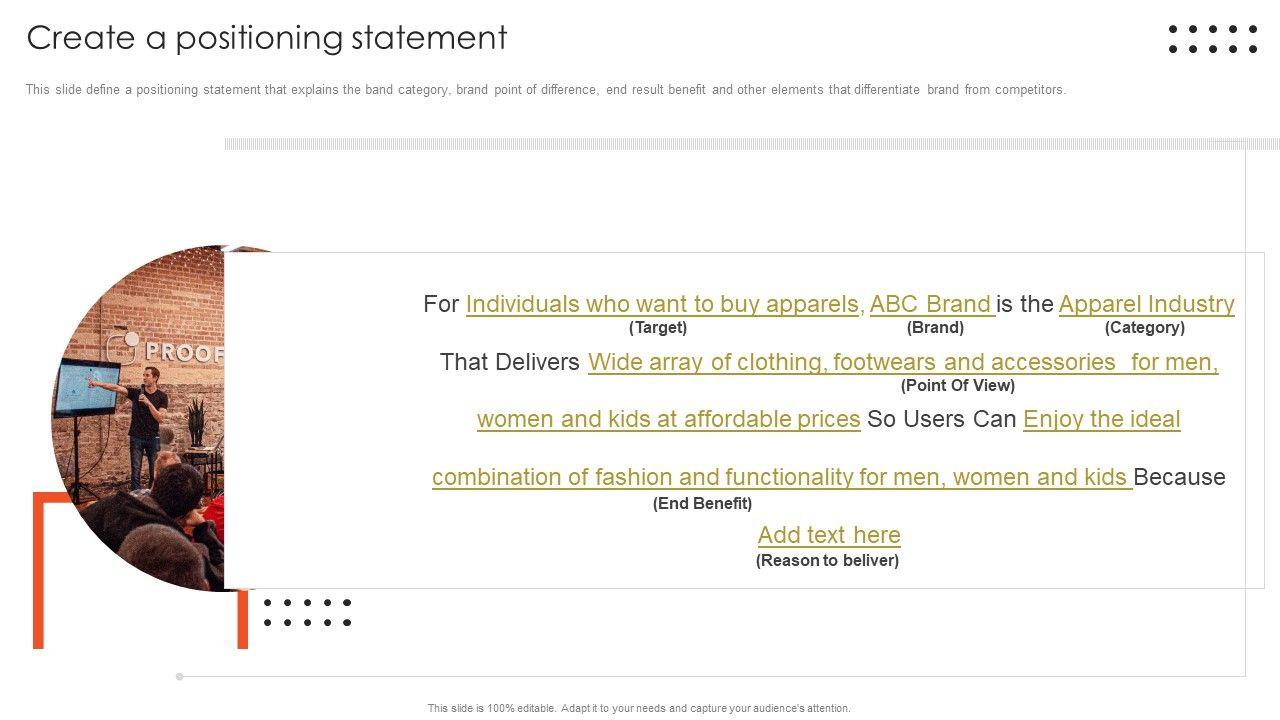Select the "(Reason to beliver)" label

[827, 561]
